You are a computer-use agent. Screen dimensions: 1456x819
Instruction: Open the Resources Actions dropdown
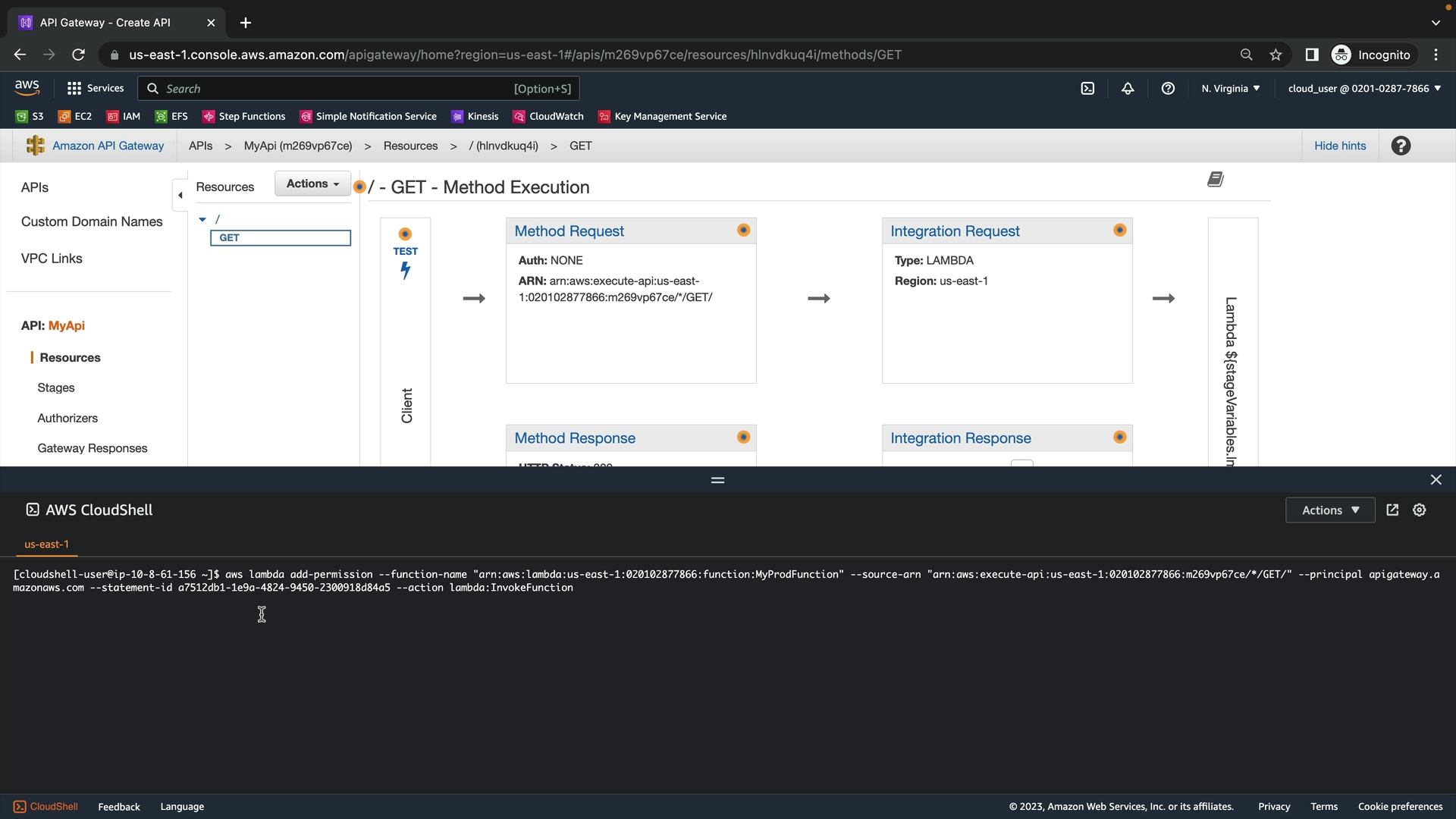click(x=312, y=184)
